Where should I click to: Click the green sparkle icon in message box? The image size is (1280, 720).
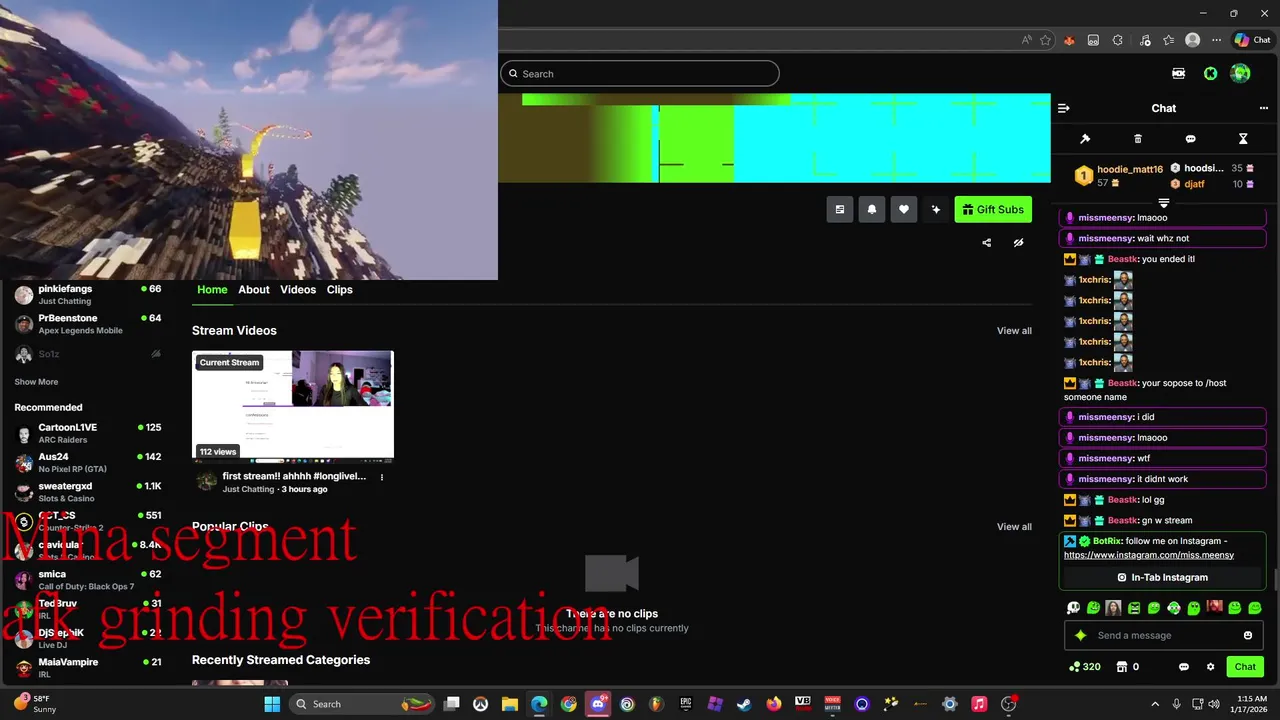click(x=1080, y=635)
